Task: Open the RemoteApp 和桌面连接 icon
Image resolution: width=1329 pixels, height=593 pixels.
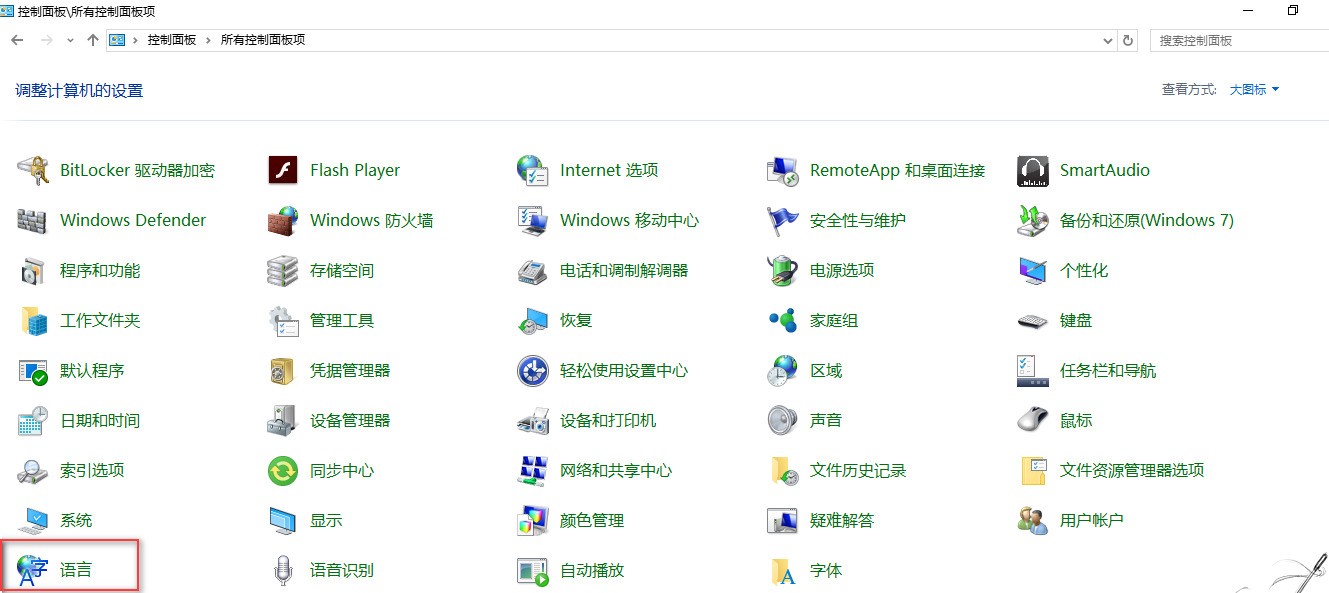Action: point(783,171)
